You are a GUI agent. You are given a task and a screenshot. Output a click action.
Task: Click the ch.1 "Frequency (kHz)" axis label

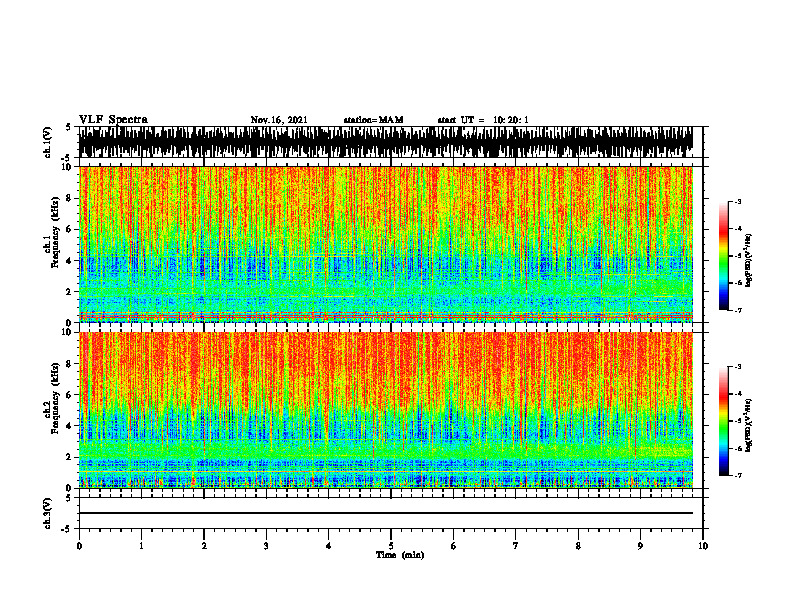pyautogui.click(x=55, y=232)
